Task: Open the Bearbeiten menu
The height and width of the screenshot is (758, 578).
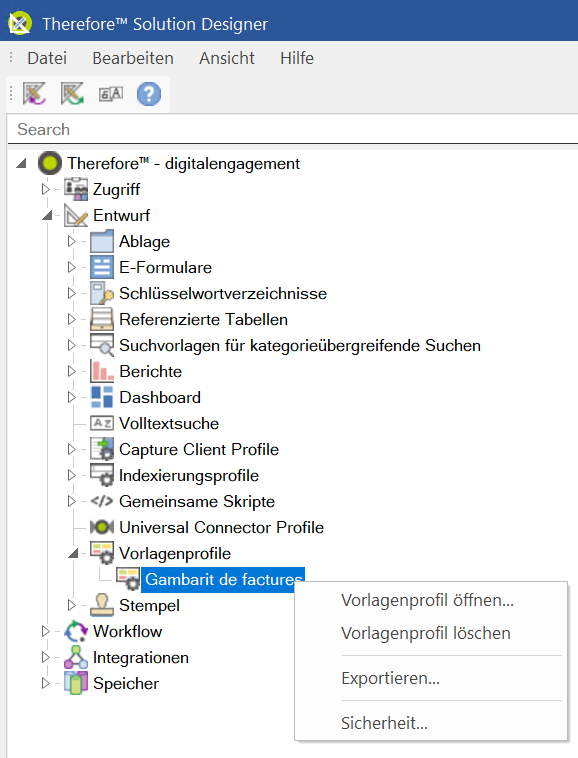Action: (x=133, y=58)
